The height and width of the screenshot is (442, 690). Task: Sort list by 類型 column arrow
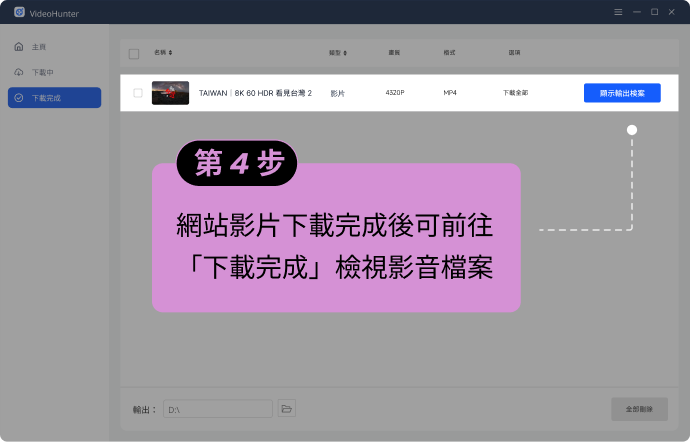[345, 53]
